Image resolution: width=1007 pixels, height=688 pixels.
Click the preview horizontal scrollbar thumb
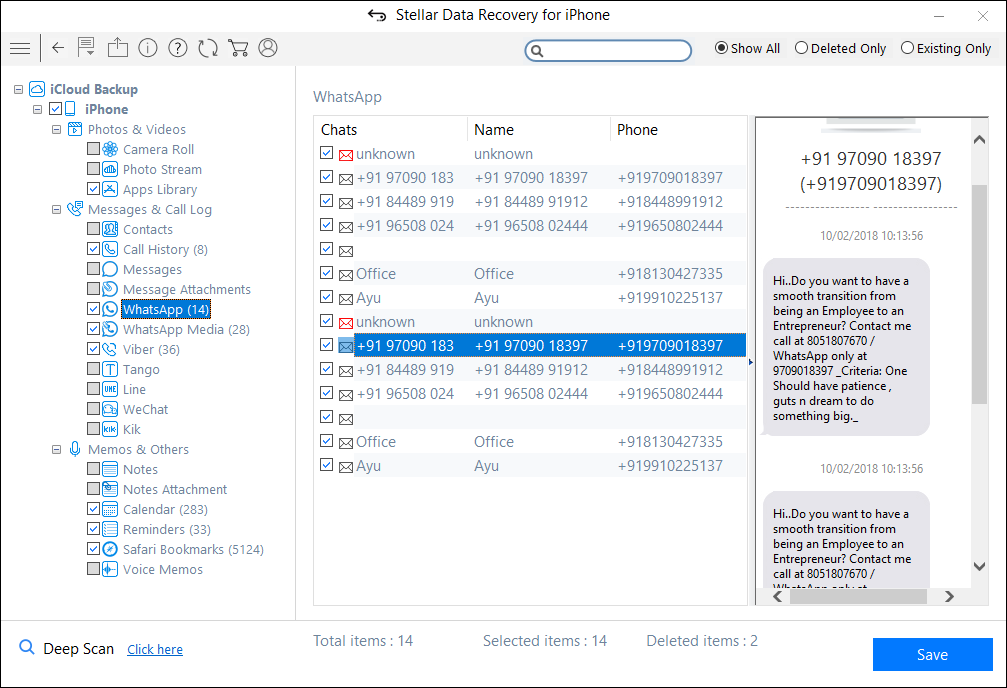click(x=858, y=597)
